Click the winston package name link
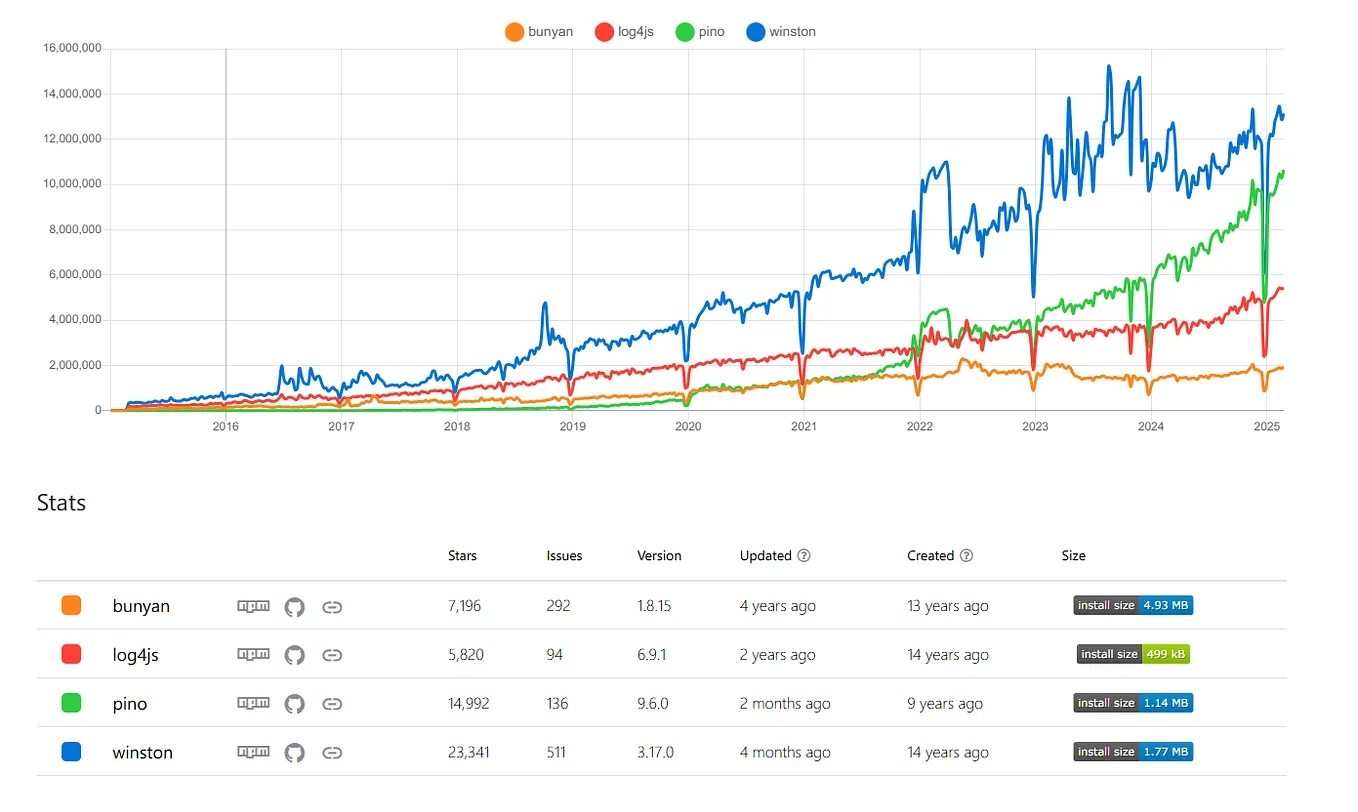The height and width of the screenshot is (812, 1358). (x=143, y=752)
